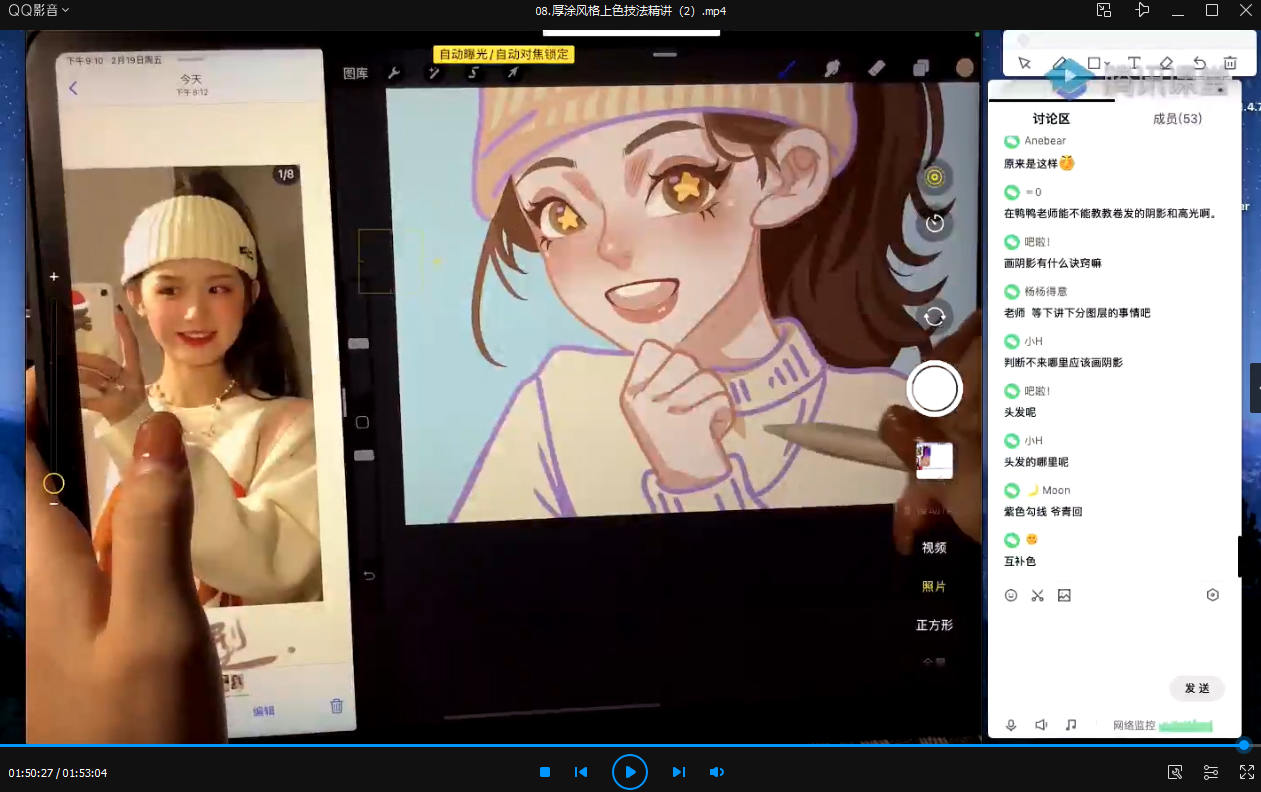Select the annotation toolbar eraser
1261x792 pixels.
click(1166, 63)
